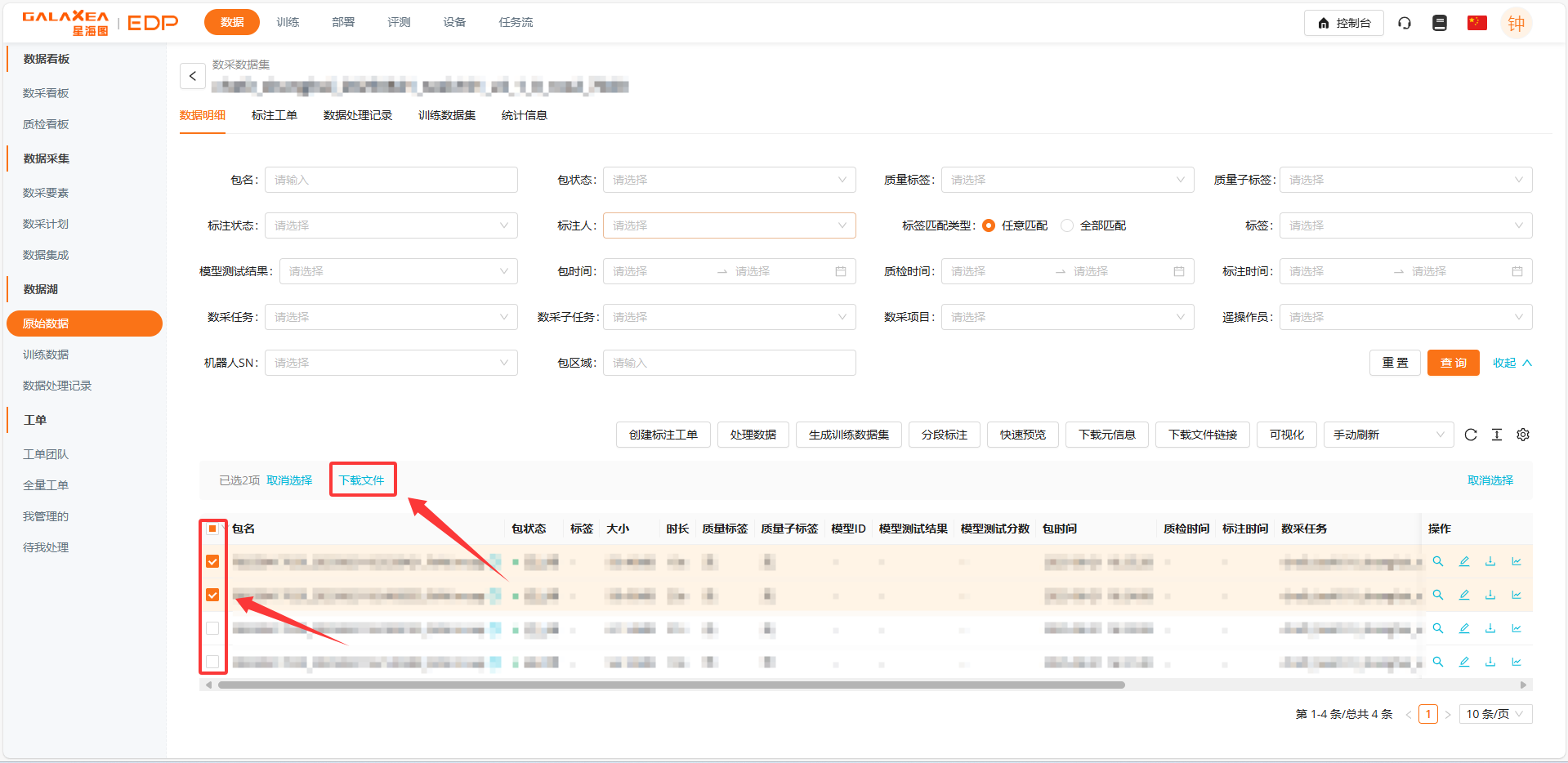
Task: Uncheck the first data row checkbox
Action: [x=212, y=561]
